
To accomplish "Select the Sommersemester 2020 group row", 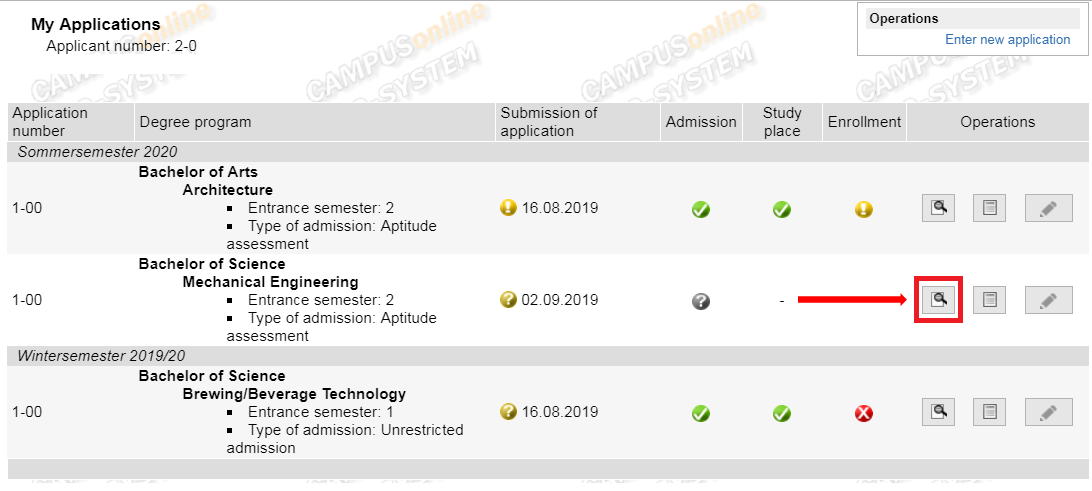I will pyautogui.click(x=98, y=152).
